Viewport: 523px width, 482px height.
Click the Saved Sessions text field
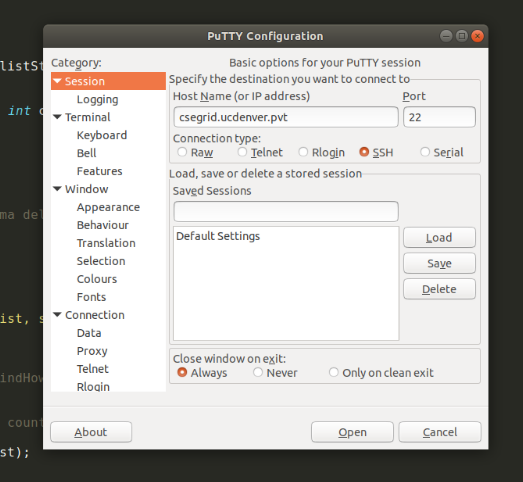(x=286, y=211)
